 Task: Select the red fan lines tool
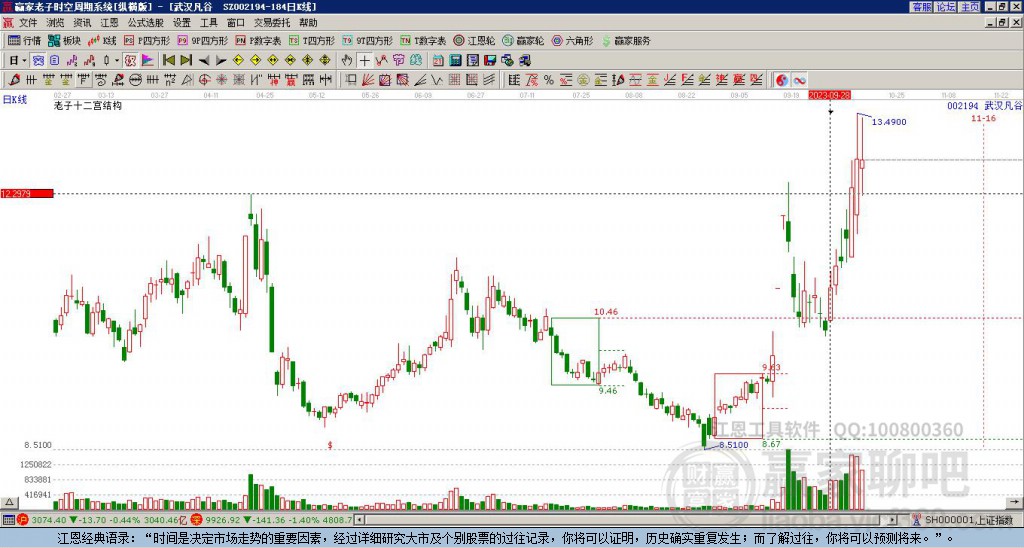point(368,80)
